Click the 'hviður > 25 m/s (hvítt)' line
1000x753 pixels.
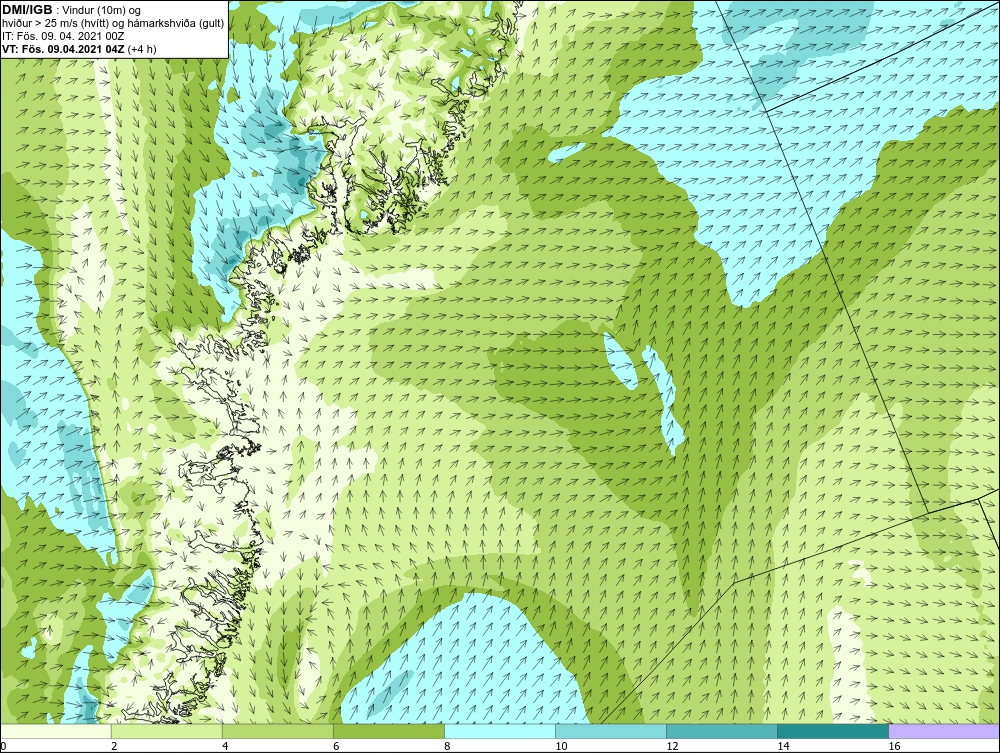tap(55, 24)
